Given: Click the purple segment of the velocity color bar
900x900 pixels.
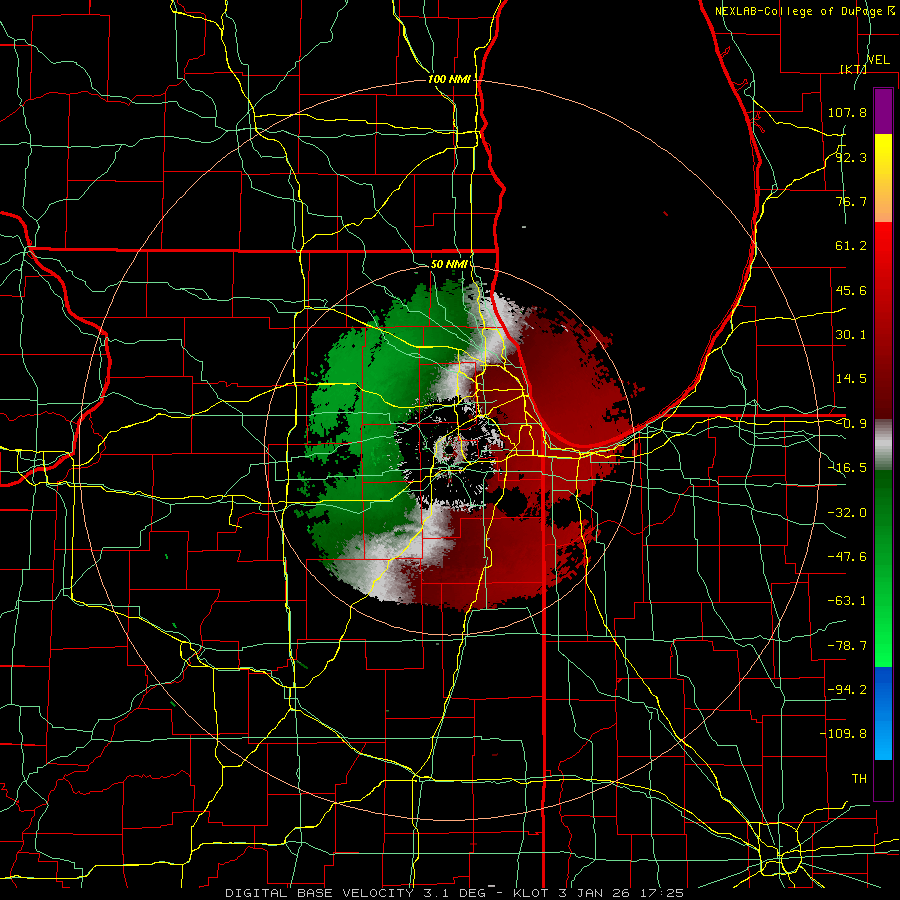Looking at the screenshot, I should click(x=883, y=111).
